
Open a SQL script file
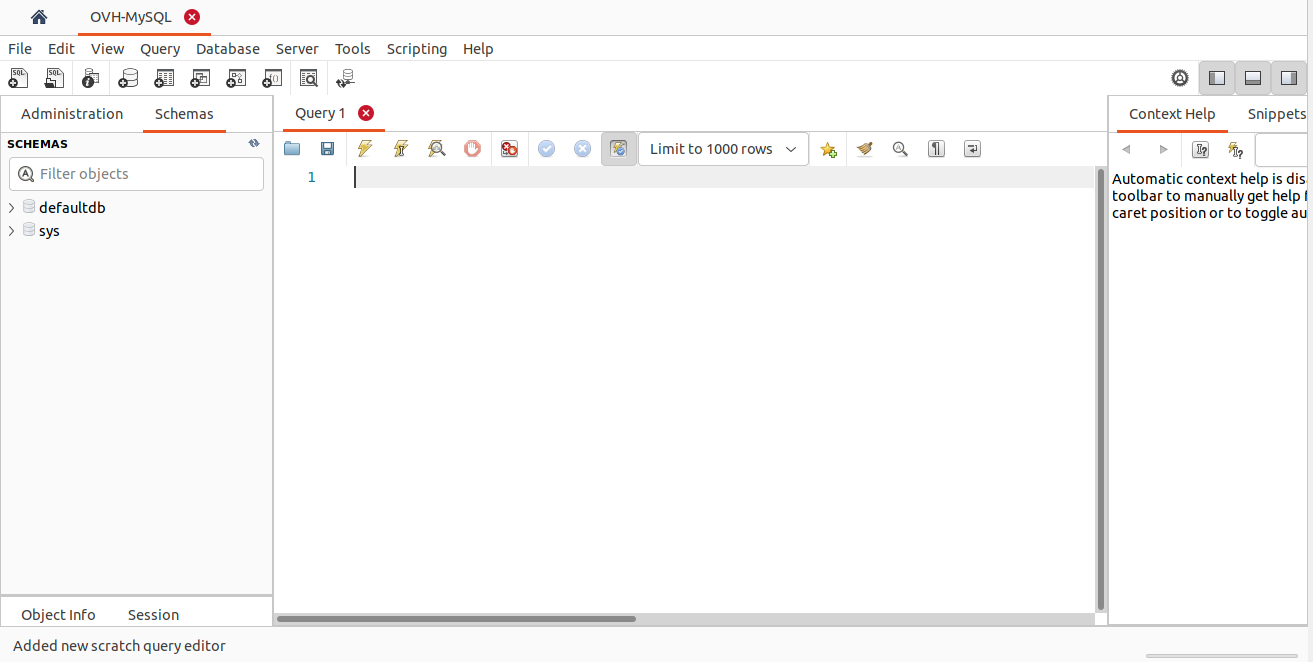54,78
